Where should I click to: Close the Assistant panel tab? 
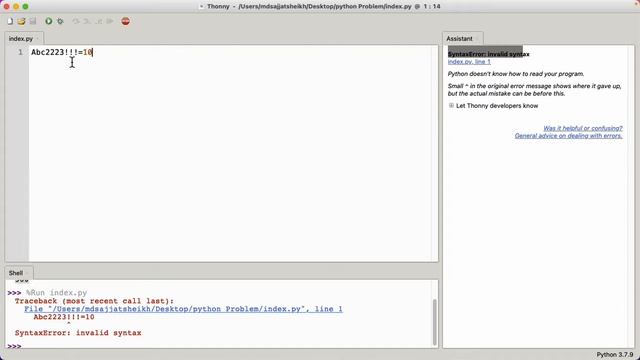tap(477, 39)
